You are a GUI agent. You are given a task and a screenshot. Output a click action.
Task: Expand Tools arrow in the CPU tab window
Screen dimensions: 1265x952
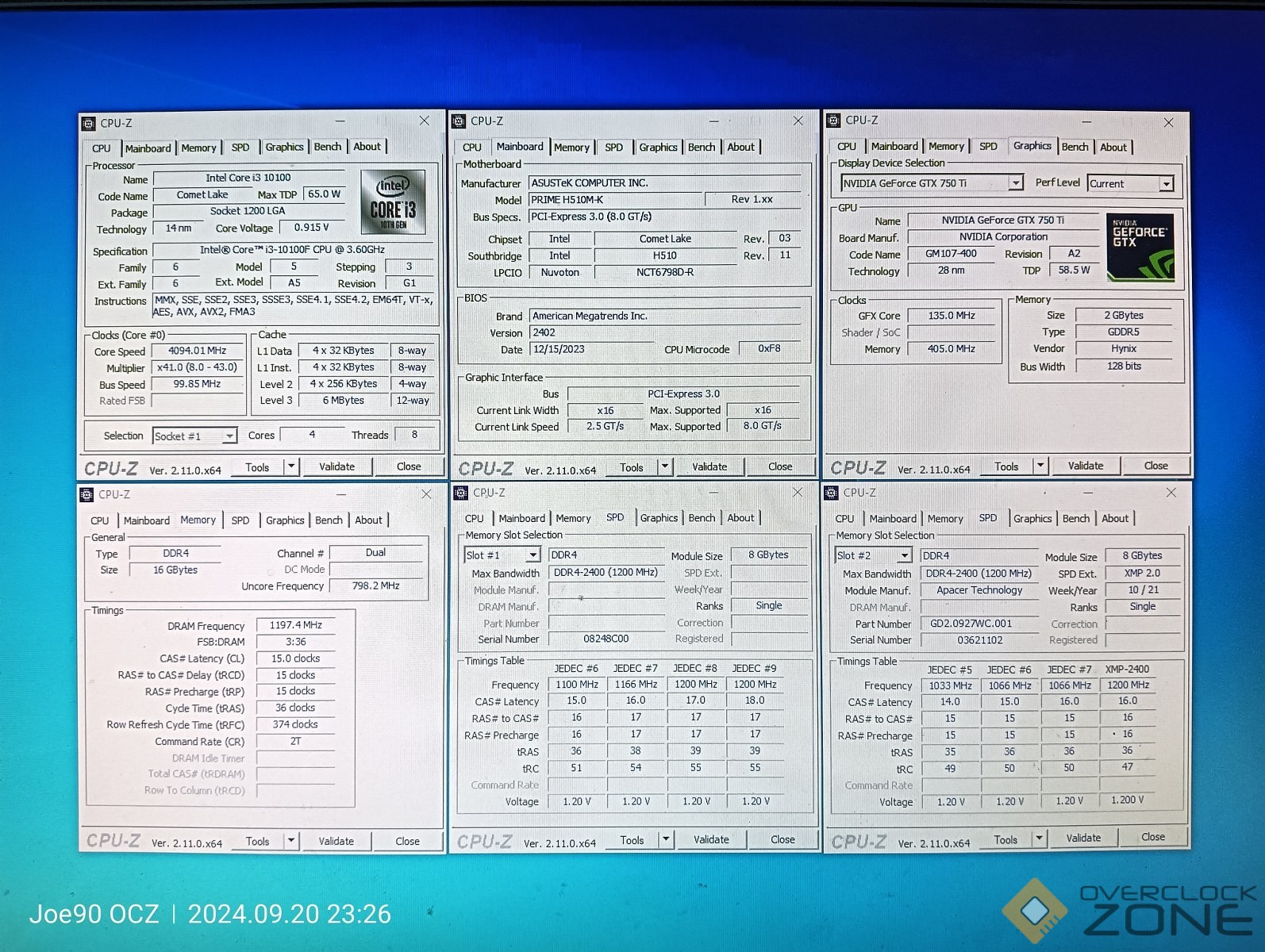291,467
